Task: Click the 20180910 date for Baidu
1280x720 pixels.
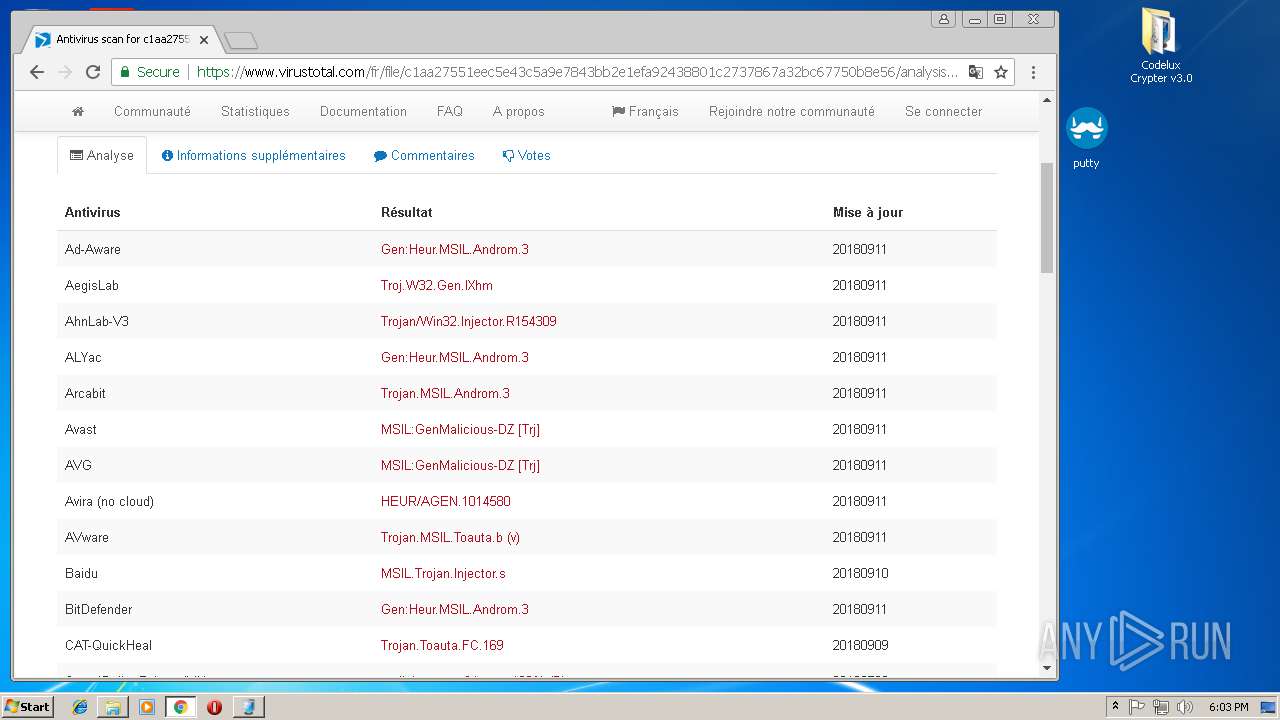Action: (861, 573)
